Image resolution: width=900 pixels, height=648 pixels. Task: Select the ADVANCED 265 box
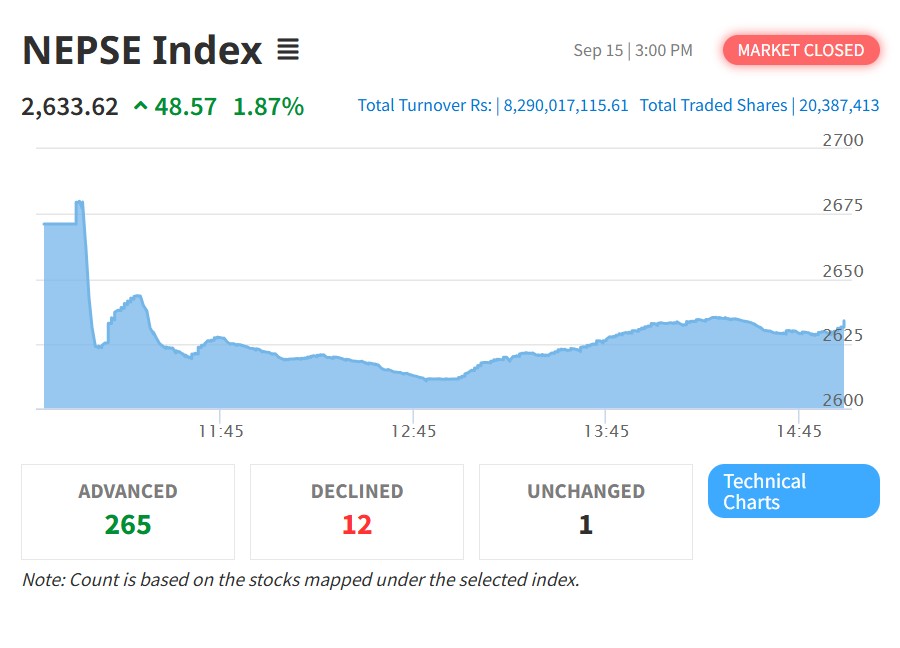[x=128, y=512]
